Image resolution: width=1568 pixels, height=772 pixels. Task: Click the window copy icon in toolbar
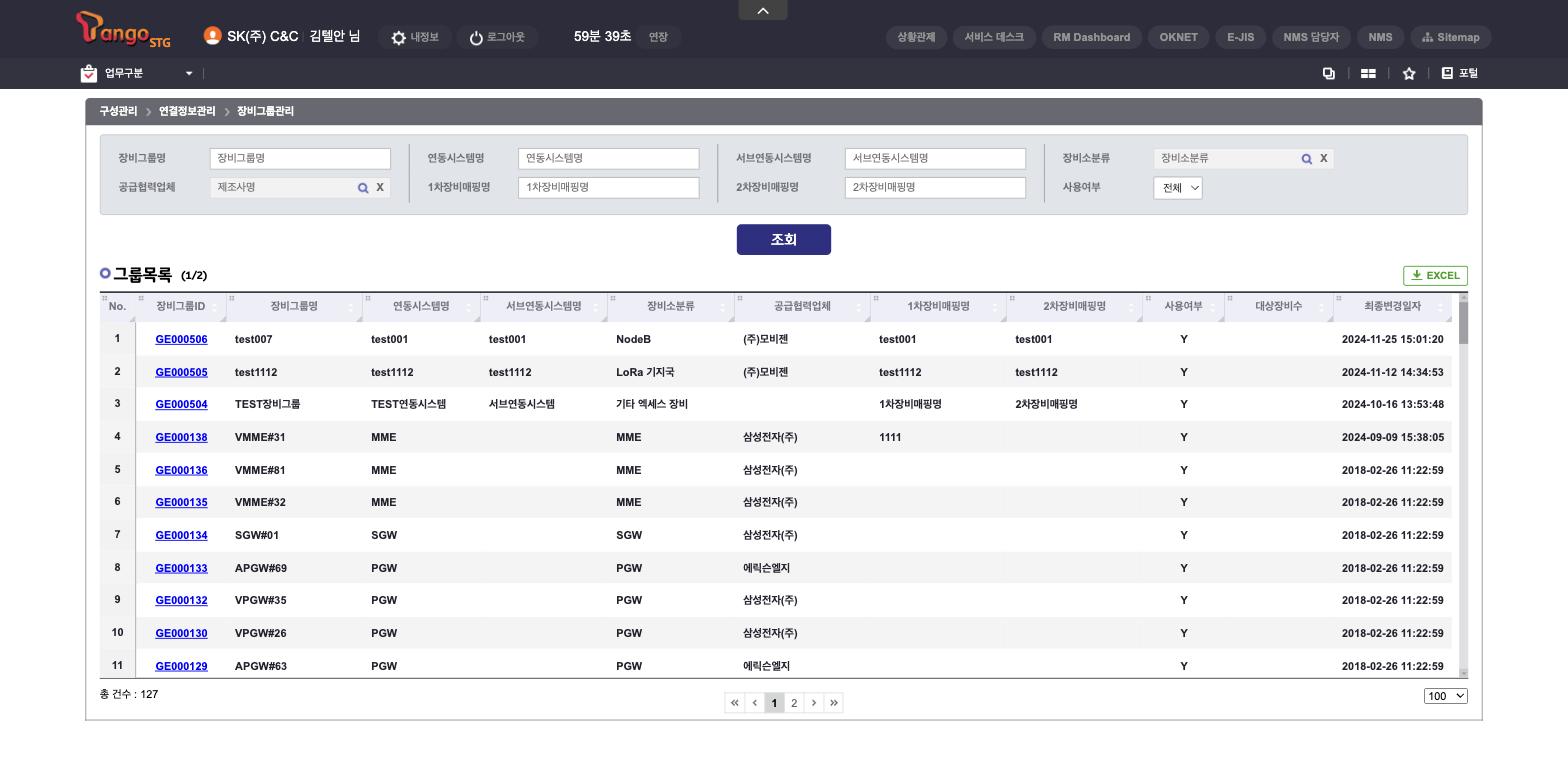tap(1329, 73)
